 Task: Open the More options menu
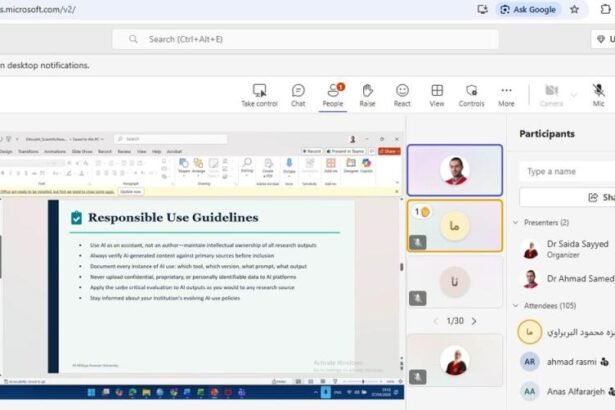point(506,94)
